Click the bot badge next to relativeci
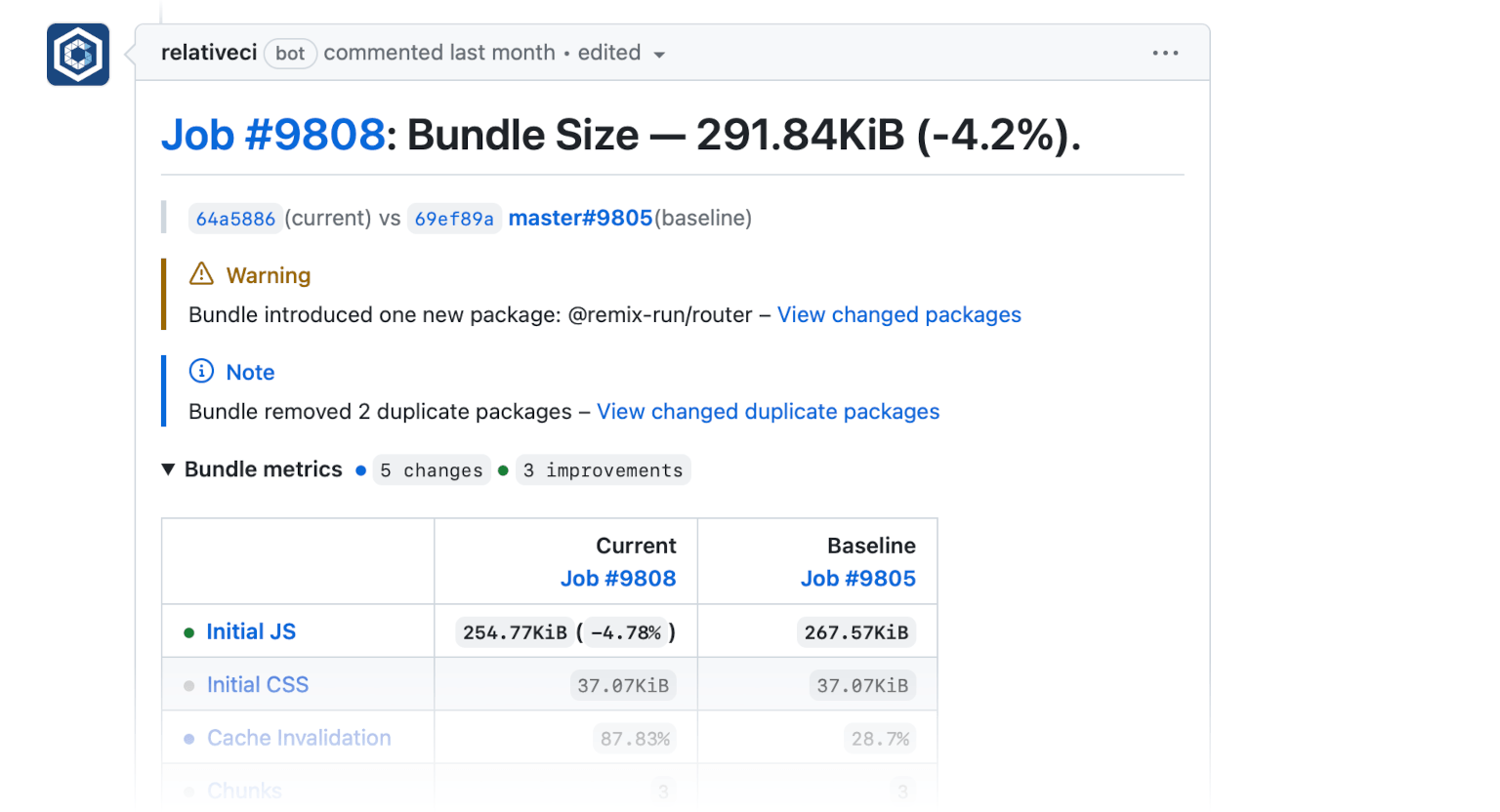Image resolution: width=1500 pixels, height=812 pixels. coord(290,54)
